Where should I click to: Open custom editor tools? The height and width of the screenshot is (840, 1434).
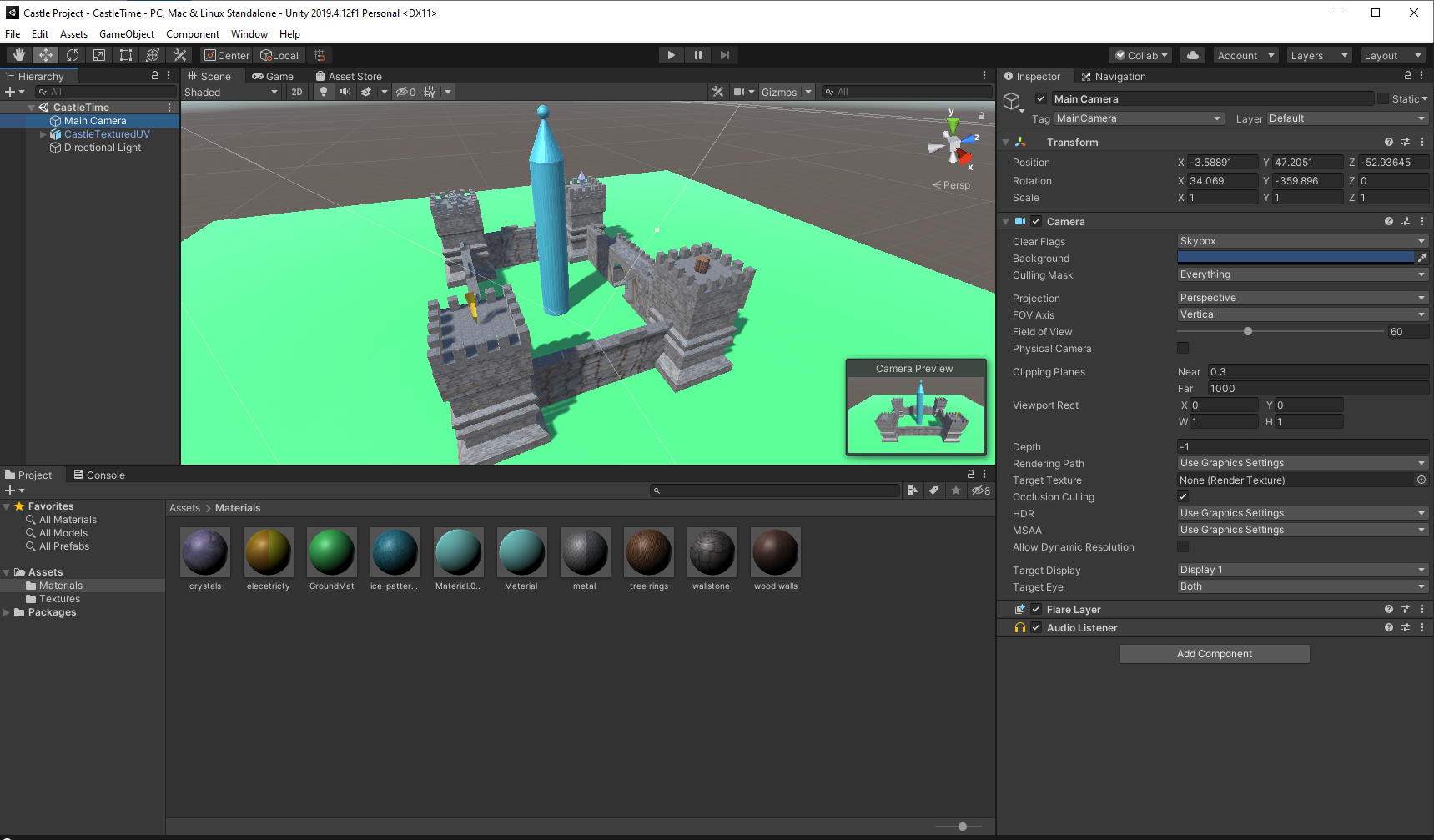[179, 55]
